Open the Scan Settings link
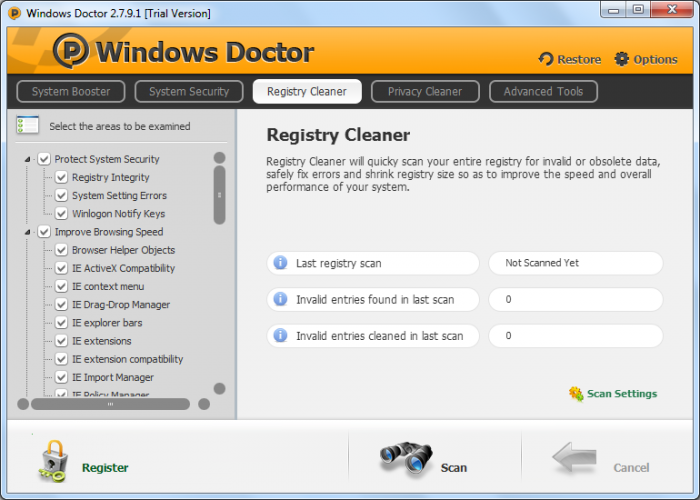This screenshot has height=500, width=700. click(x=622, y=394)
